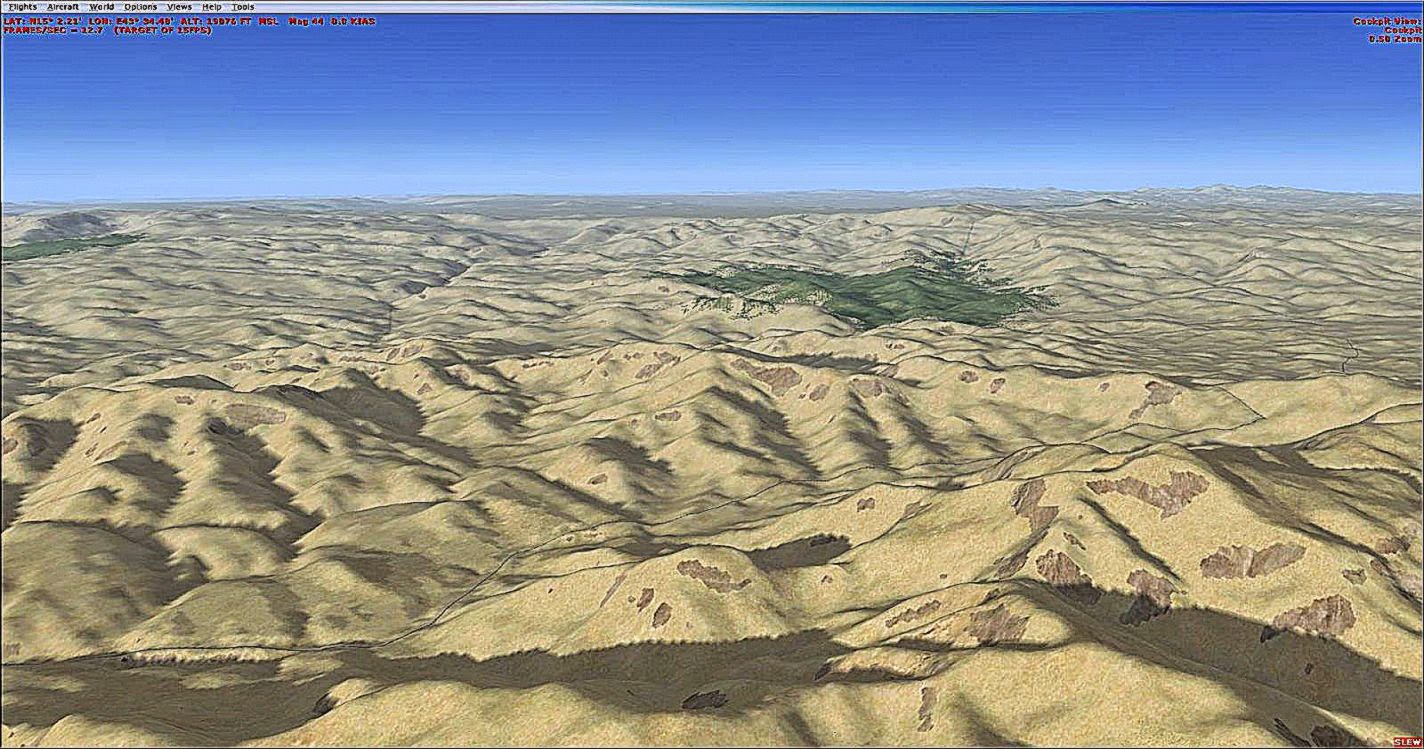The width and height of the screenshot is (1424, 749).
Task: Open the Aircraft menu
Action: coord(64,5)
